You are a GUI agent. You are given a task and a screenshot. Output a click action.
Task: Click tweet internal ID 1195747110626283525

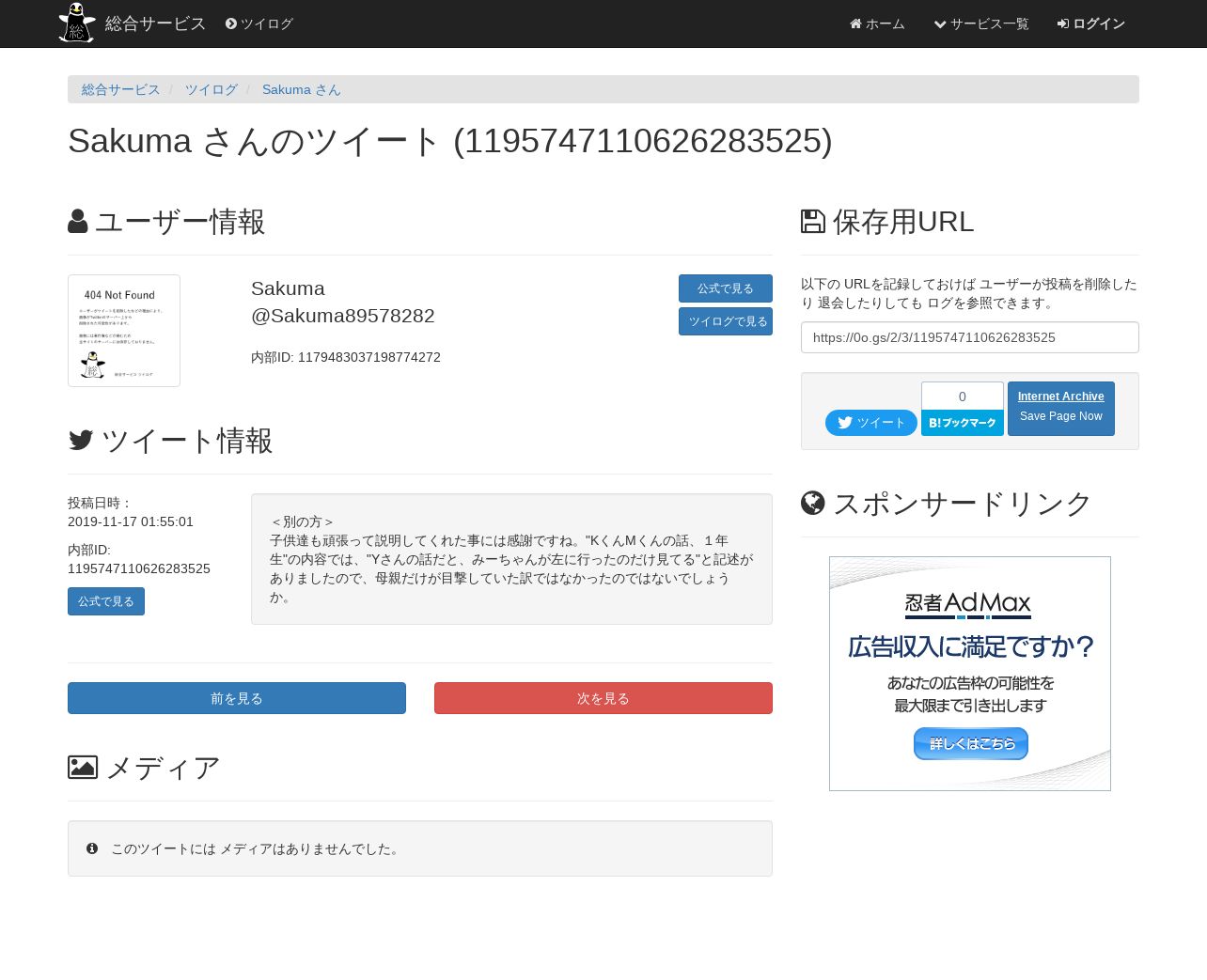(139, 568)
